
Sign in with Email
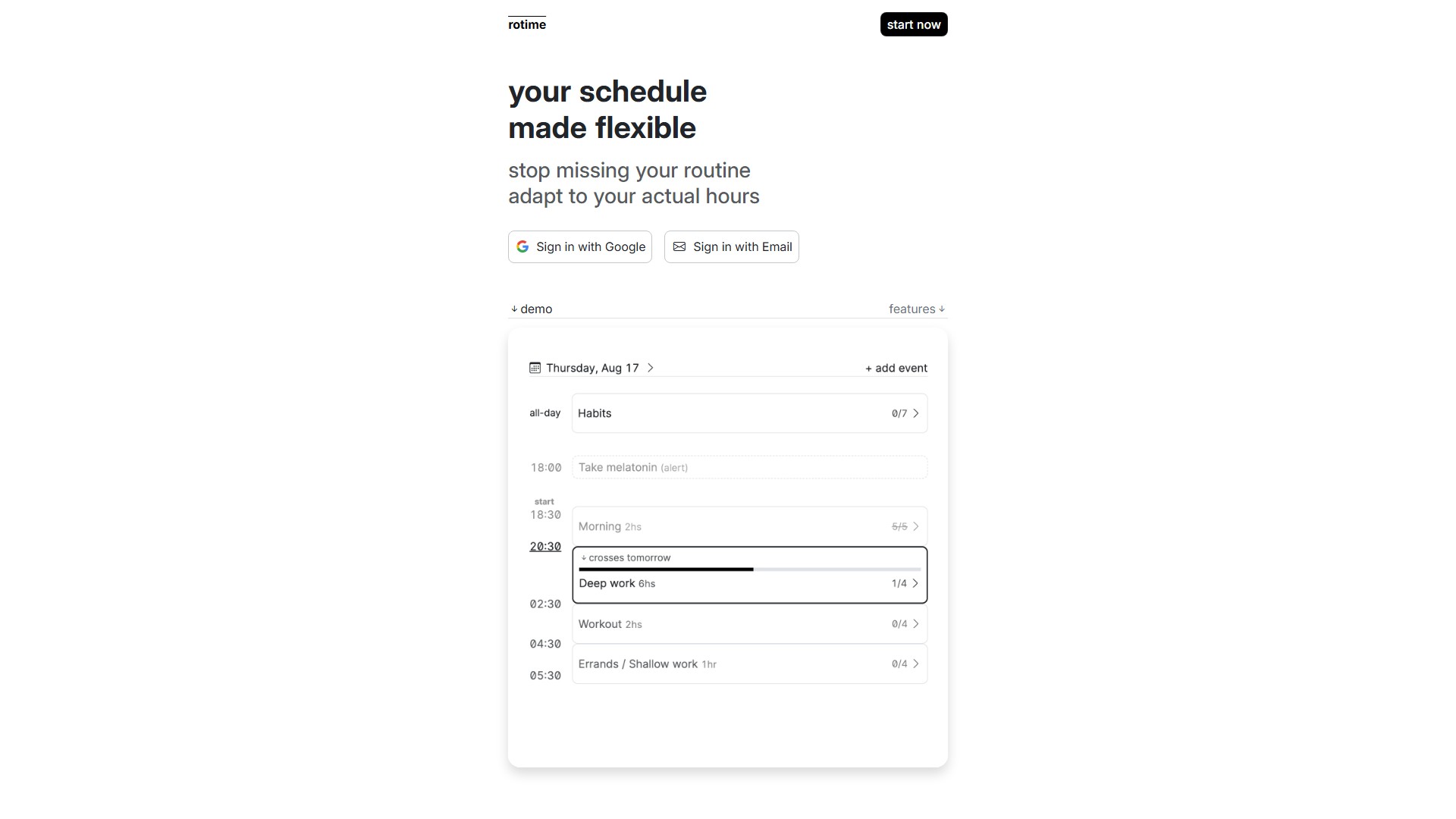pos(732,246)
